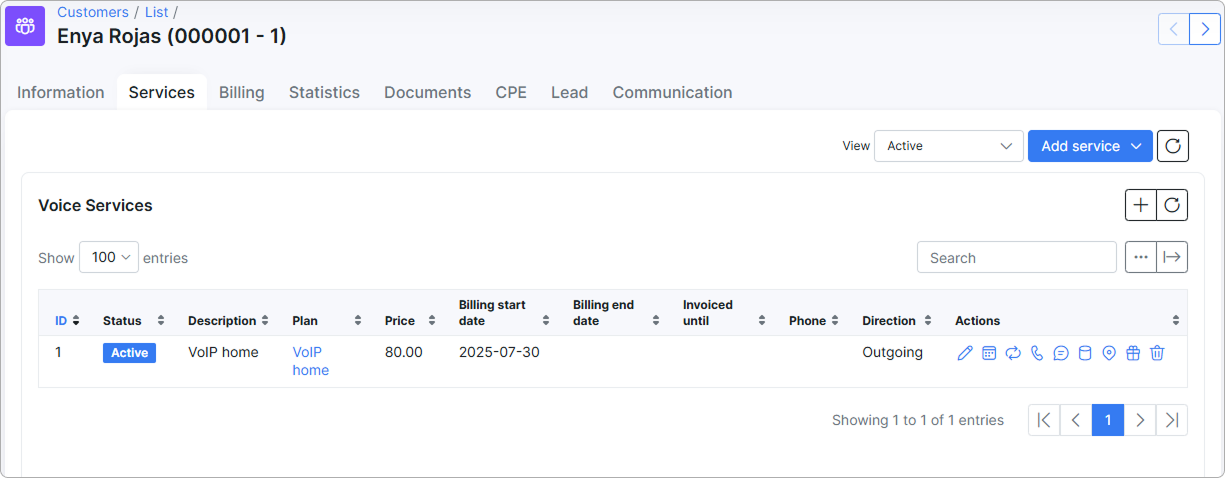
Task: Click the Search input field
Action: click(x=1016, y=258)
